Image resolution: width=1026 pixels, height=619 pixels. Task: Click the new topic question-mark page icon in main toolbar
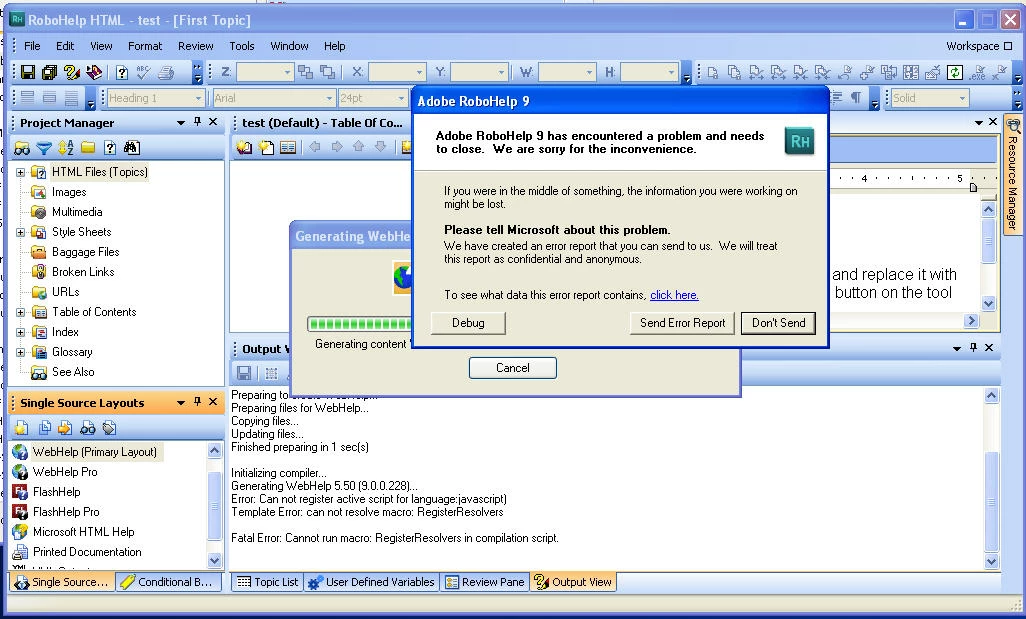point(122,72)
